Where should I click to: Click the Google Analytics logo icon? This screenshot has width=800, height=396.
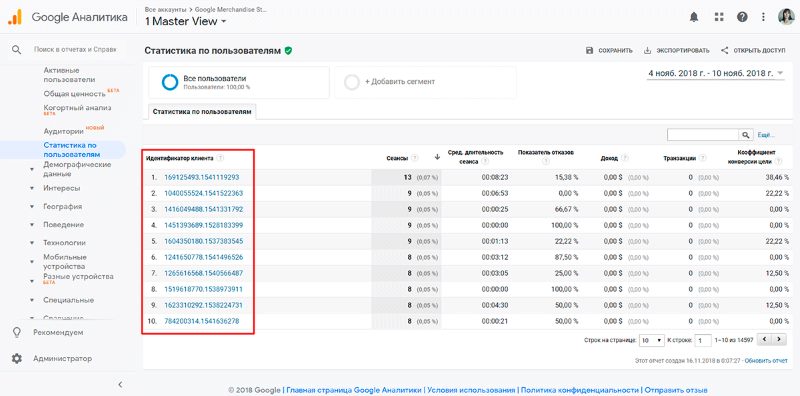click(x=14, y=17)
